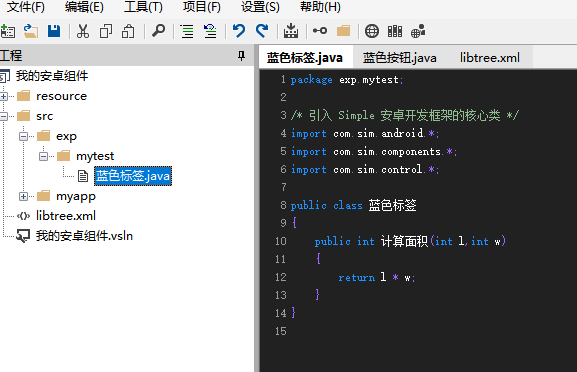This screenshot has width=577, height=372.
Task: Expand the resource folder node
Action: pyautogui.click(x=4, y=96)
